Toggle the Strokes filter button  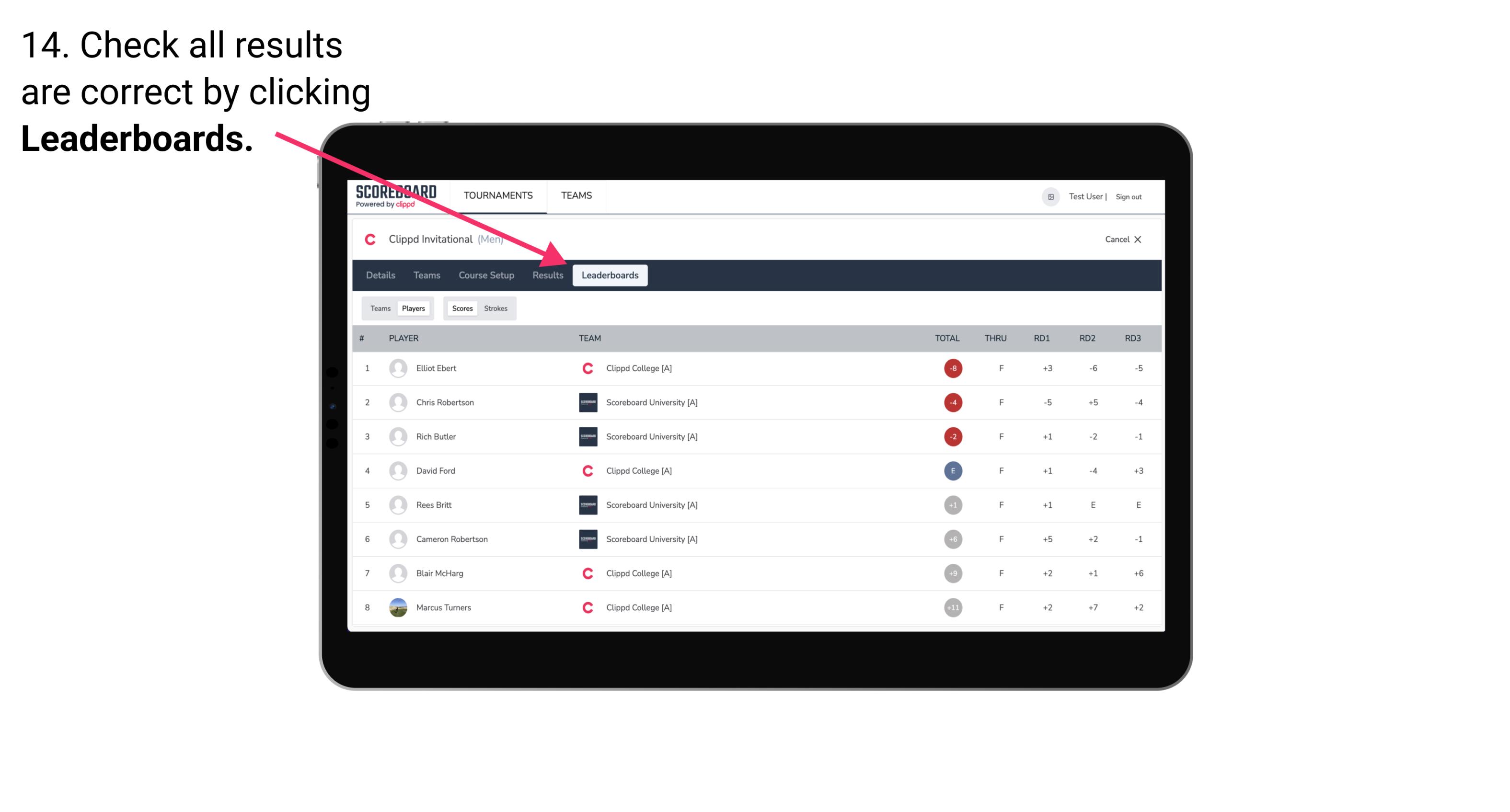click(x=497, y=308)
